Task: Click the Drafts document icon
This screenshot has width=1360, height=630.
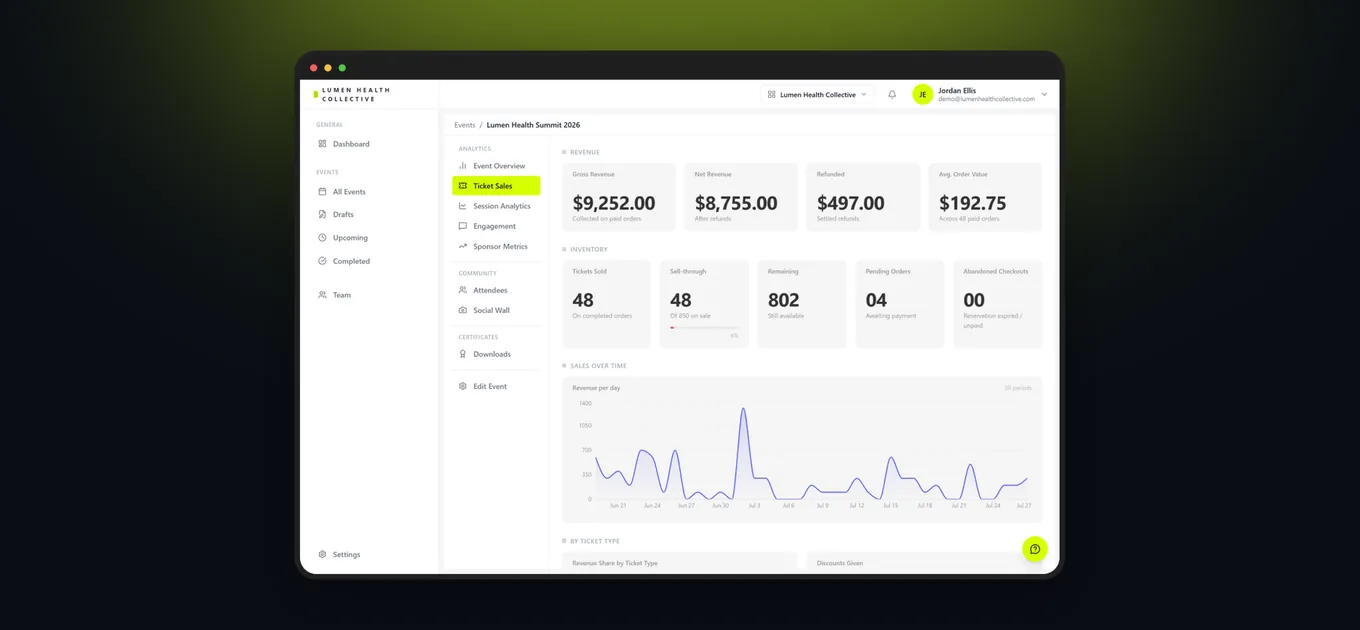Action: [x=322, y=214]
